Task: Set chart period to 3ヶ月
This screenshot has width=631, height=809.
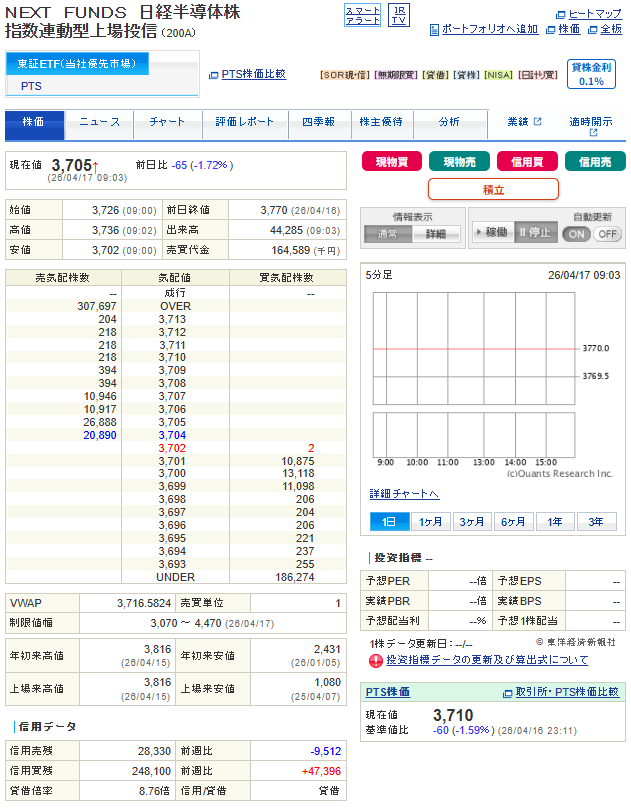Action: click(x=472, y=522)
